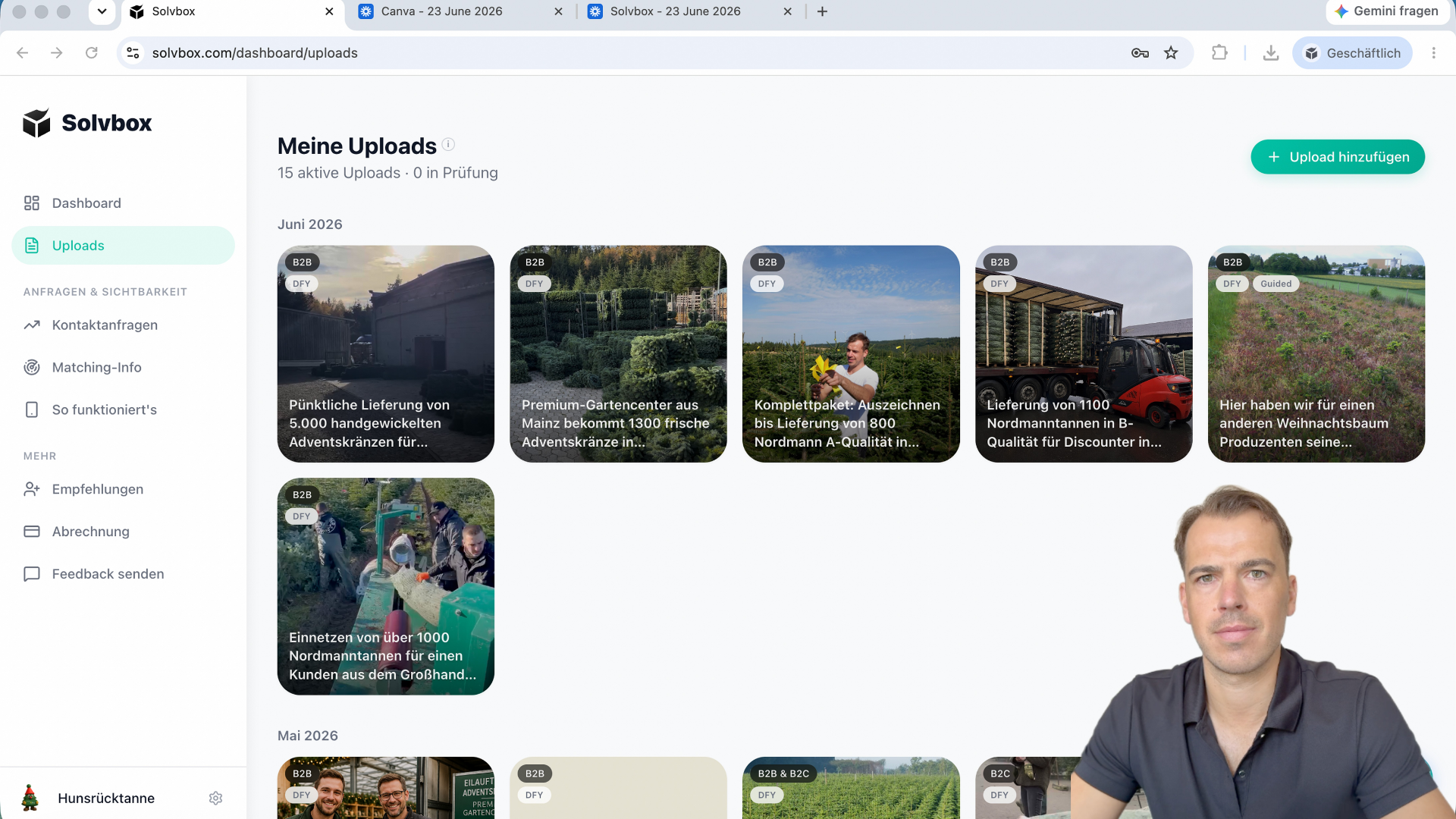The image size is (1456, 819).
Task: Open Komplettpaket Auszeichnen bis Lieferung card
Action: (851, 354)
